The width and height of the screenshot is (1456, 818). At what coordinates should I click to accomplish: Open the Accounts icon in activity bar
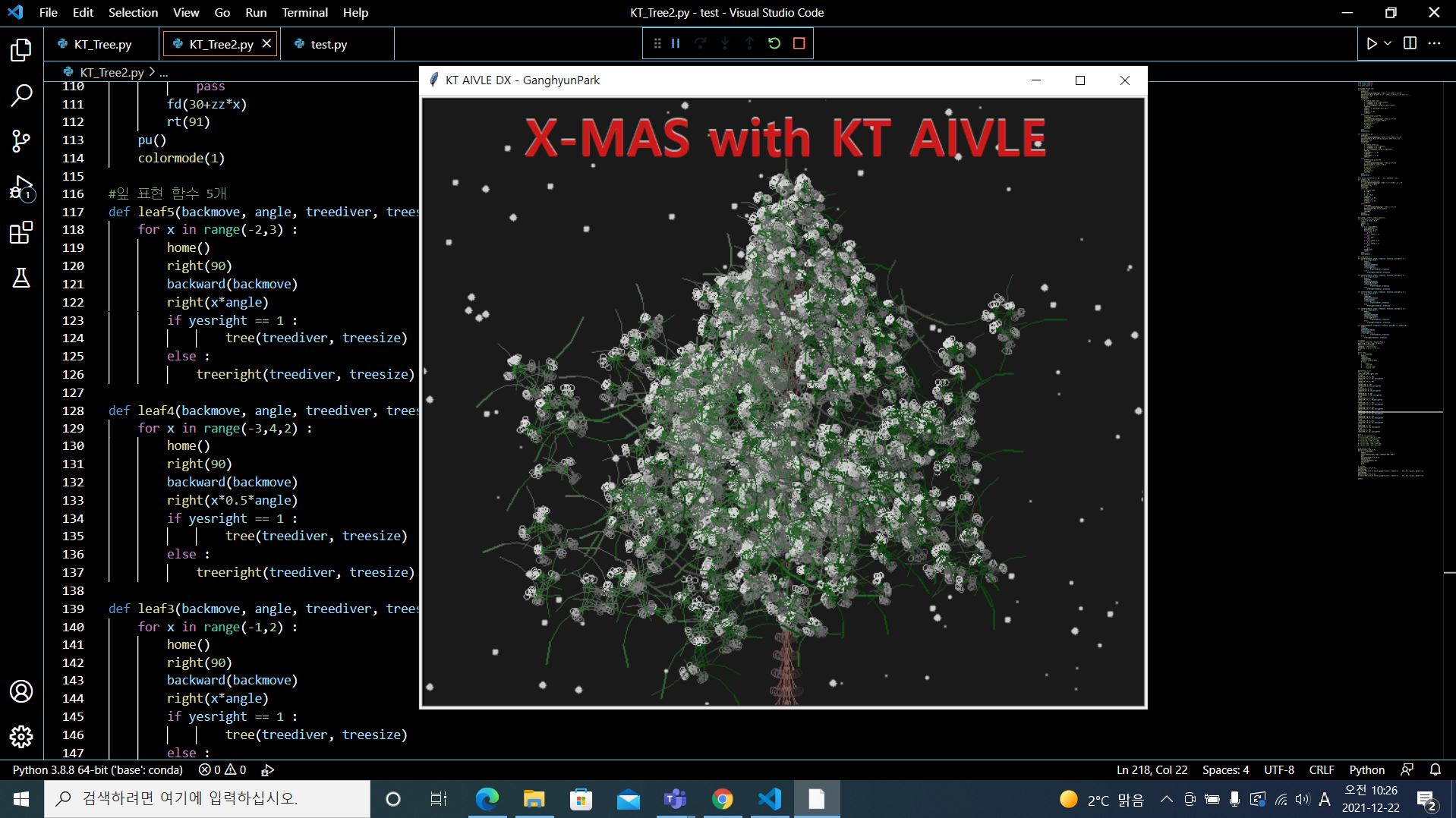pos(20,691)
